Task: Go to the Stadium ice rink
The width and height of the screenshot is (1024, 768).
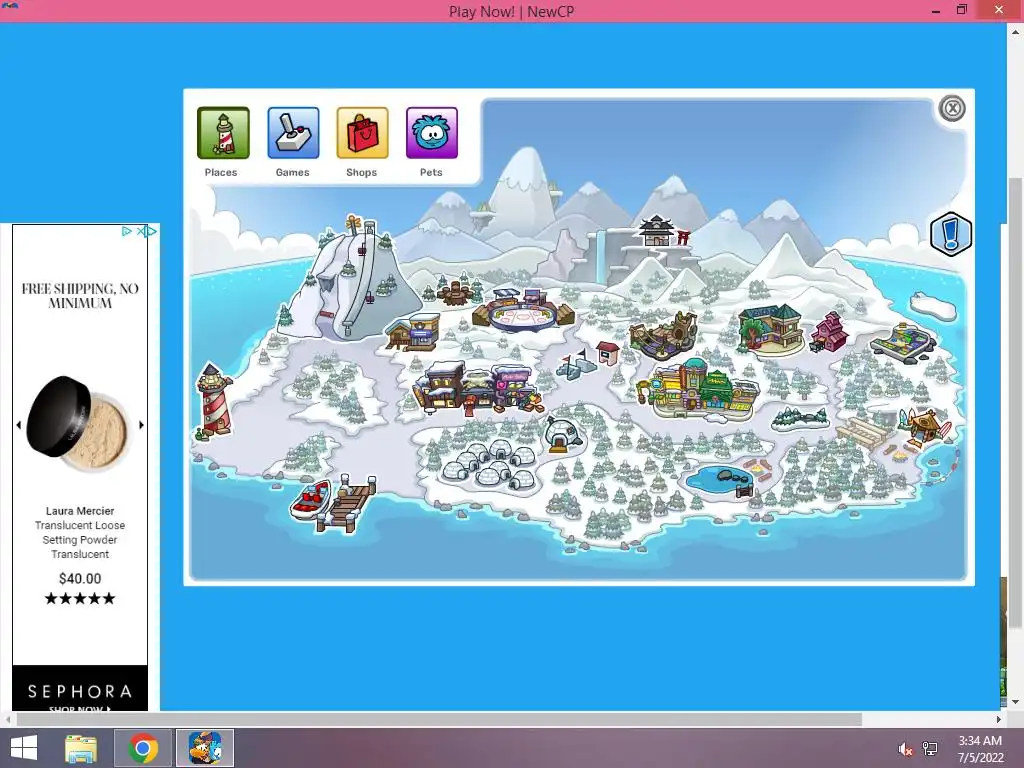Action: point(524,312)
